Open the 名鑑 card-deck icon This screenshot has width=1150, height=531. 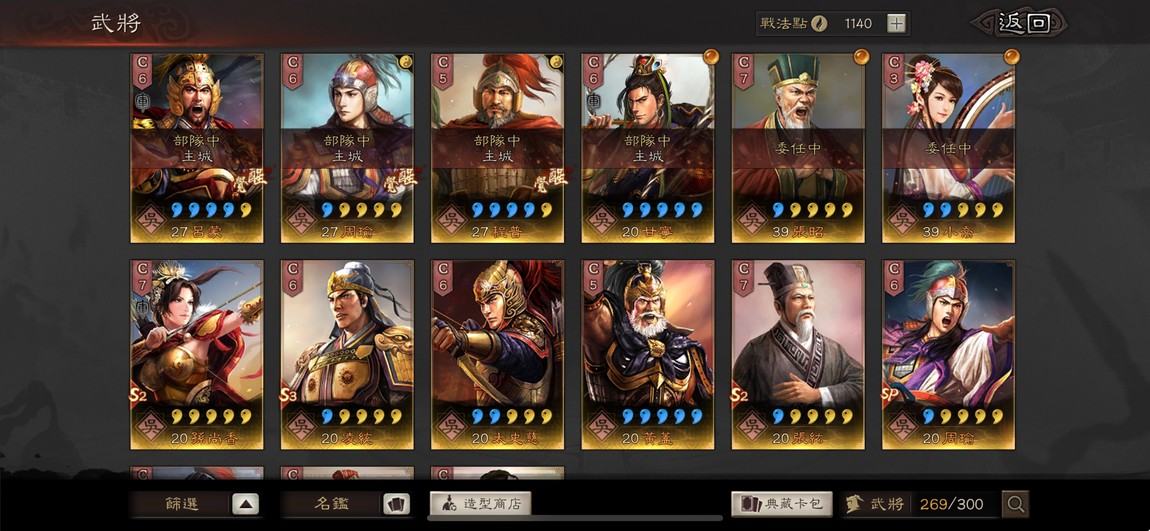(396, 504)
